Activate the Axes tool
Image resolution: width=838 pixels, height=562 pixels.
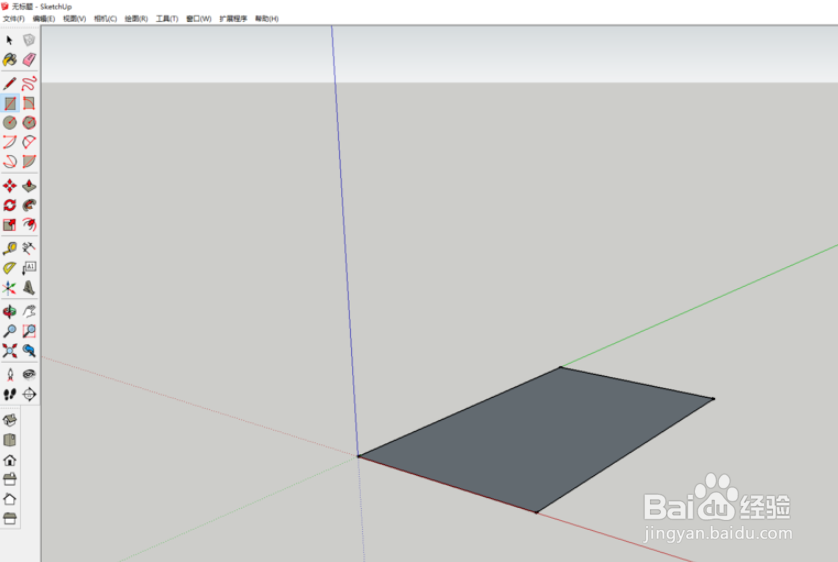10,288
